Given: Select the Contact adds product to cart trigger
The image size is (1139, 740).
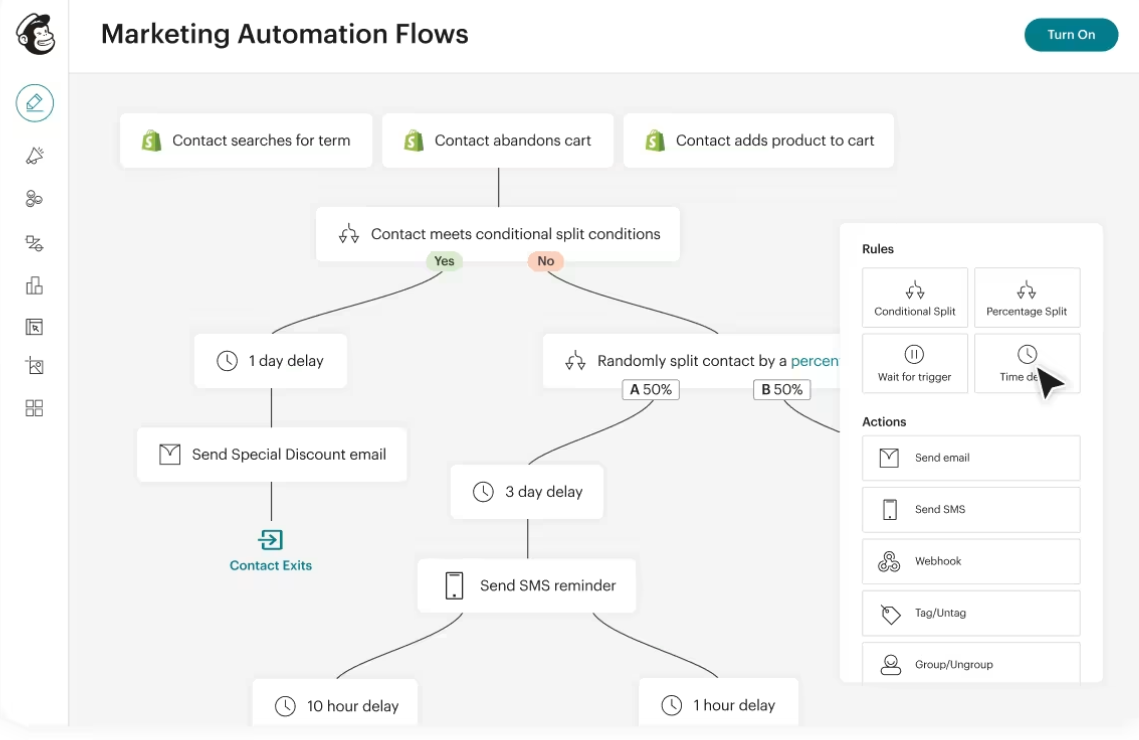Looking at the screenshot, I should tap(758, 141).
